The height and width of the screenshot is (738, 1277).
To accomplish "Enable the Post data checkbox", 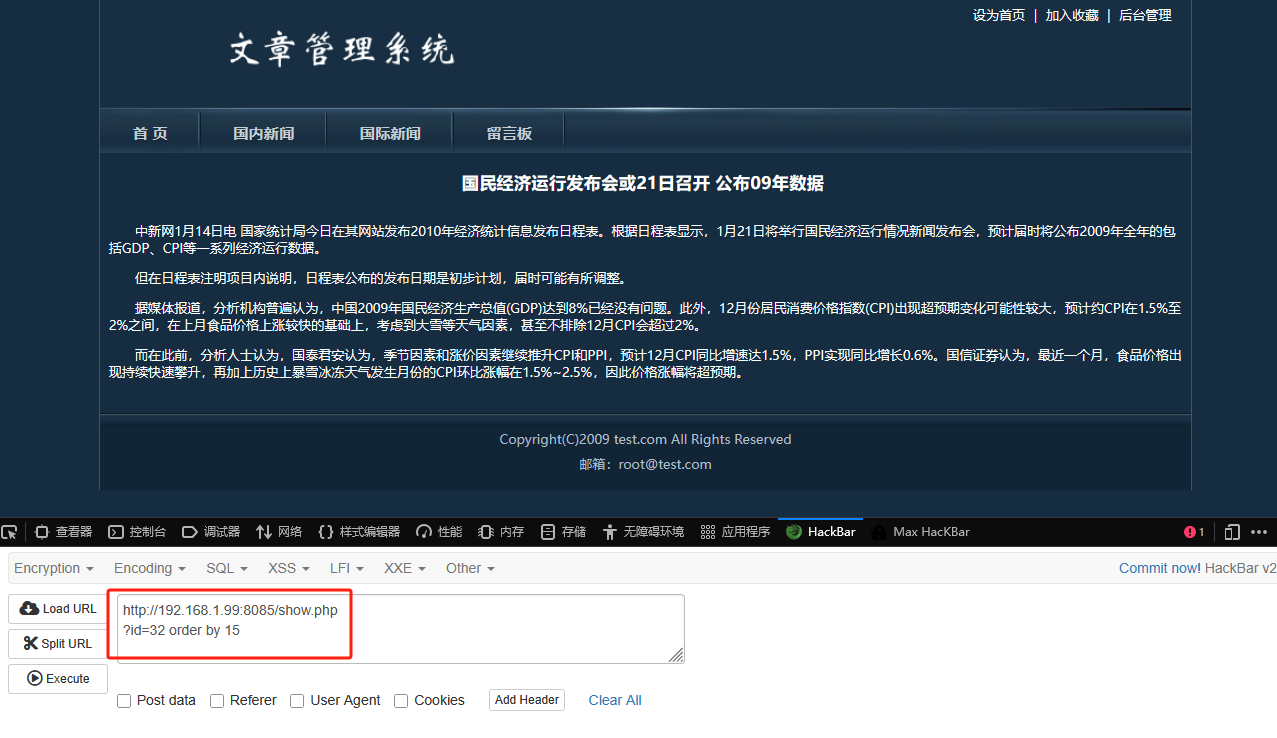I will click(124, 701).
